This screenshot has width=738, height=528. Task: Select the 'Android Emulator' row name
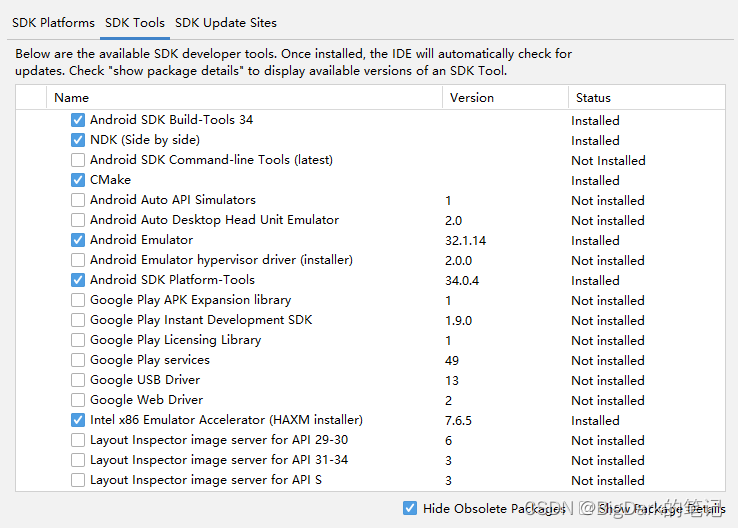pos(141,240)
